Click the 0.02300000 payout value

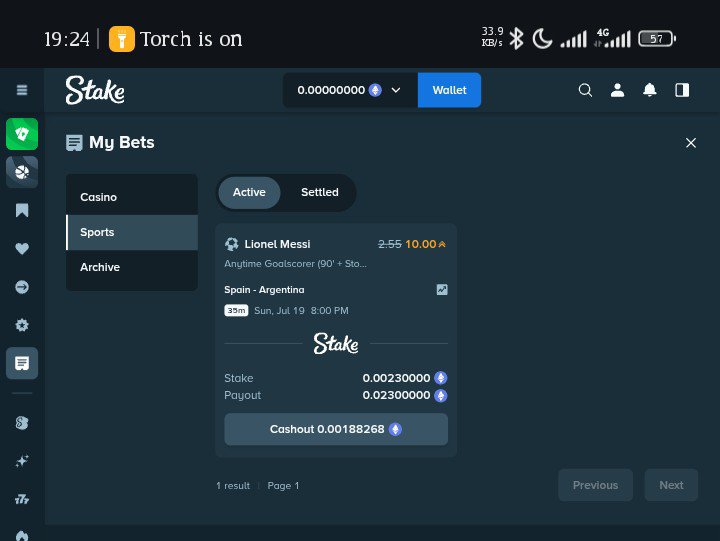396,395
